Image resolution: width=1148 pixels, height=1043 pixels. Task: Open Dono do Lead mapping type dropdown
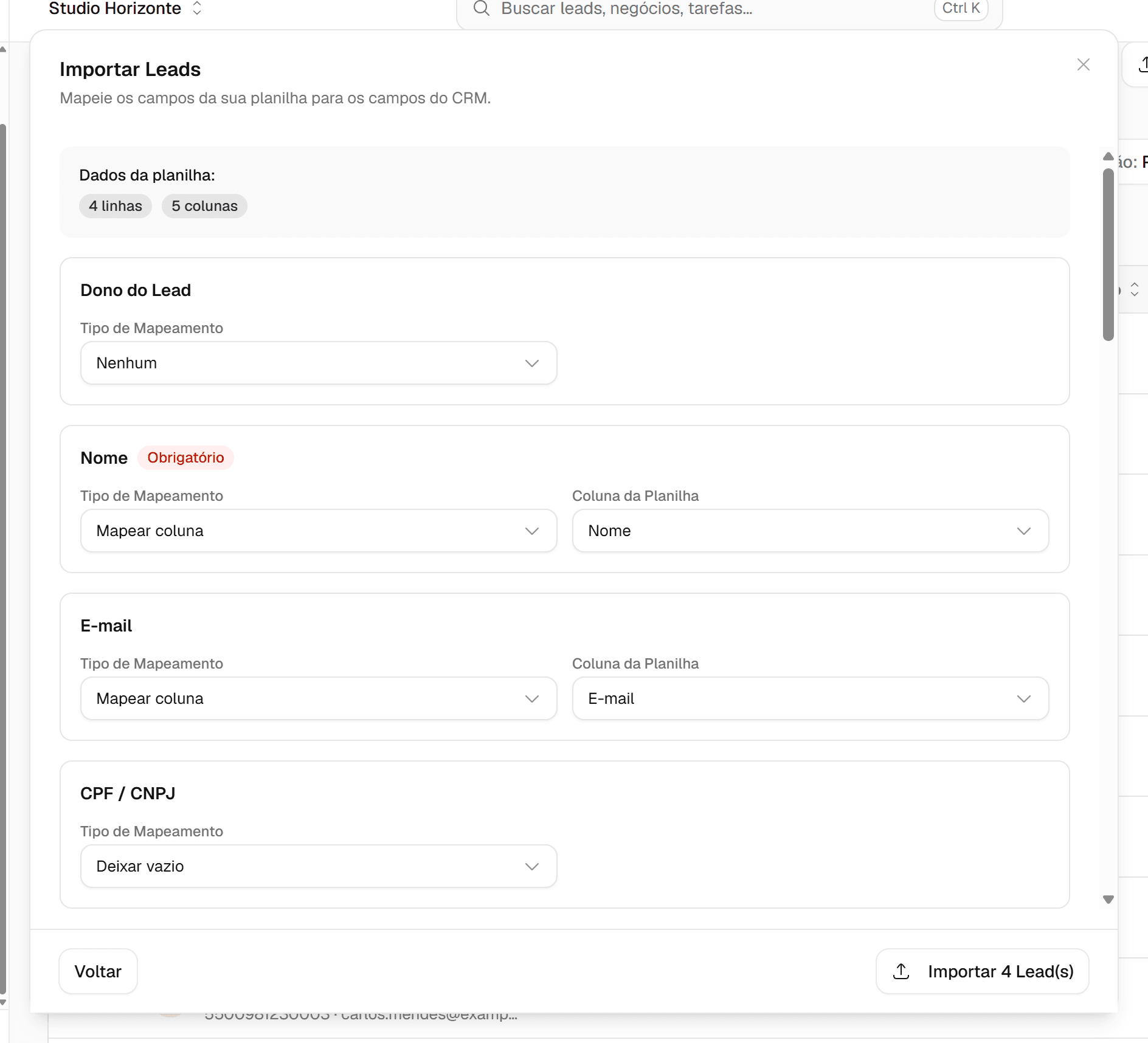pyautogui.click(x=319, y=363)
